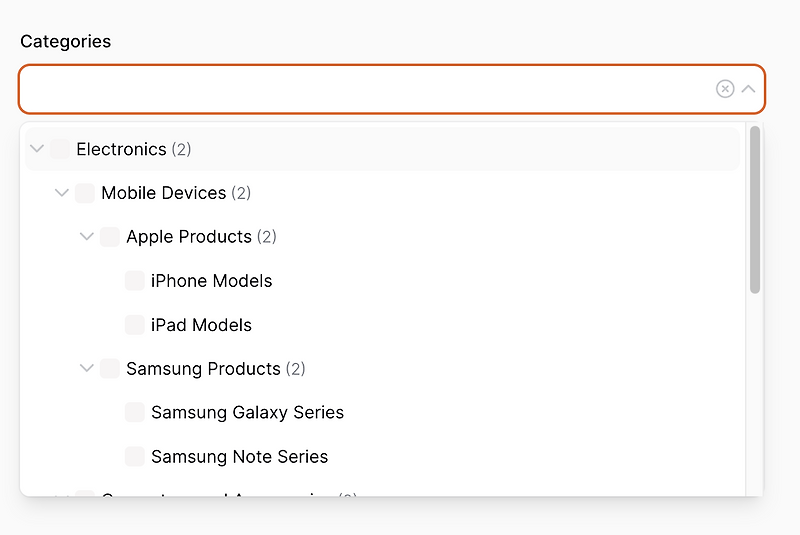Tick the iPhone Models checkbox
The image size is (800, 535).
pyautogui.click(x=135, y=281)
